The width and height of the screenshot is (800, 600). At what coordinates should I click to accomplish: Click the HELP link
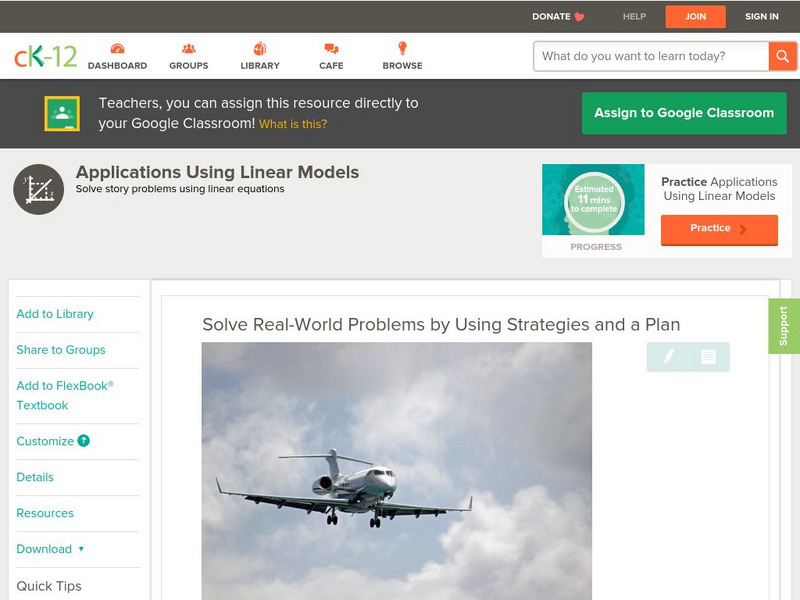pyautogui.click(x=634, y=16)
